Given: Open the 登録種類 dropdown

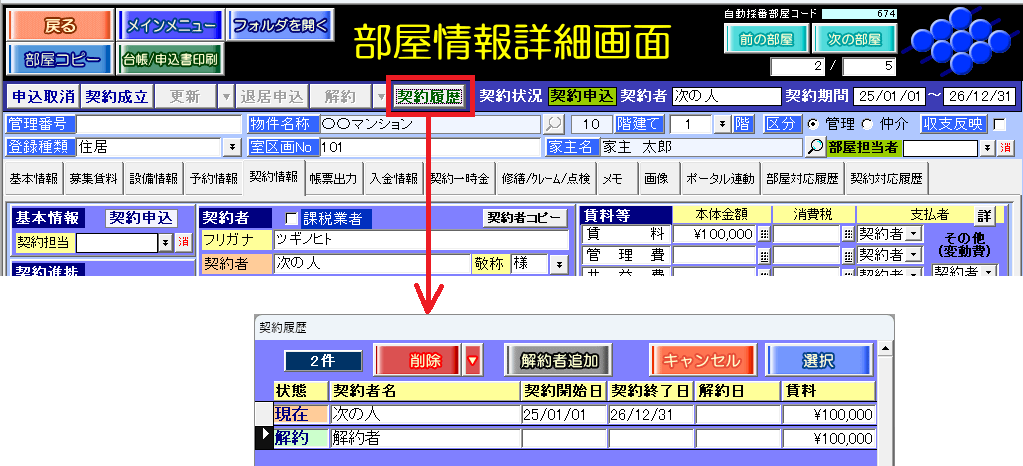Looking at the screenshot, I should tap(233, 147).
